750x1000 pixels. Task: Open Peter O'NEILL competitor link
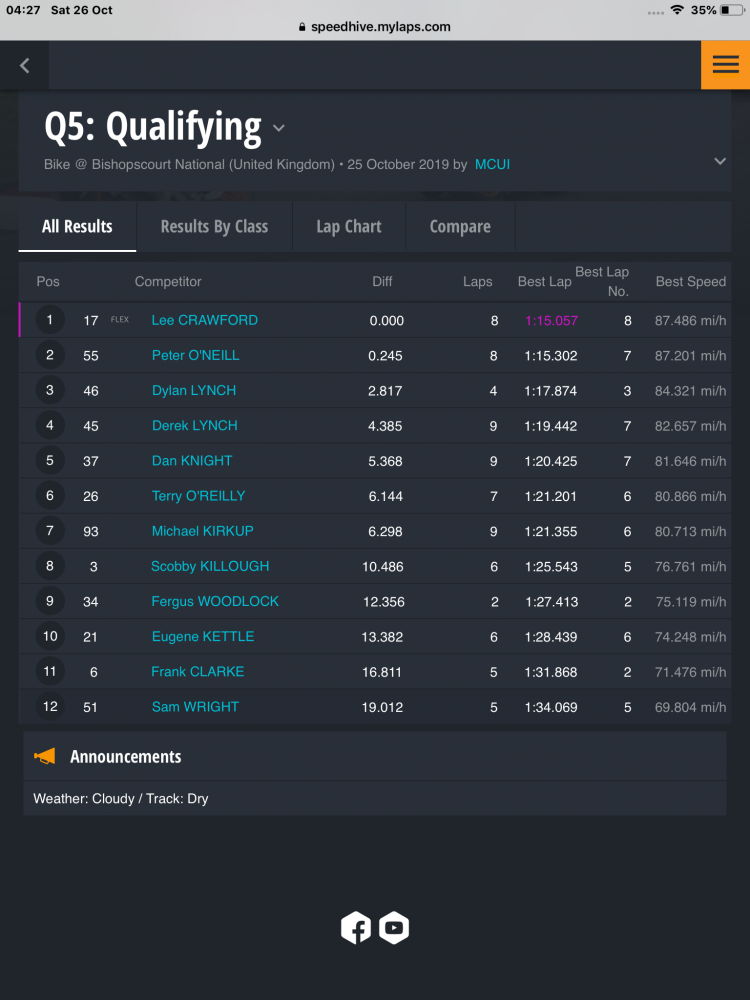tap(196, 355)
